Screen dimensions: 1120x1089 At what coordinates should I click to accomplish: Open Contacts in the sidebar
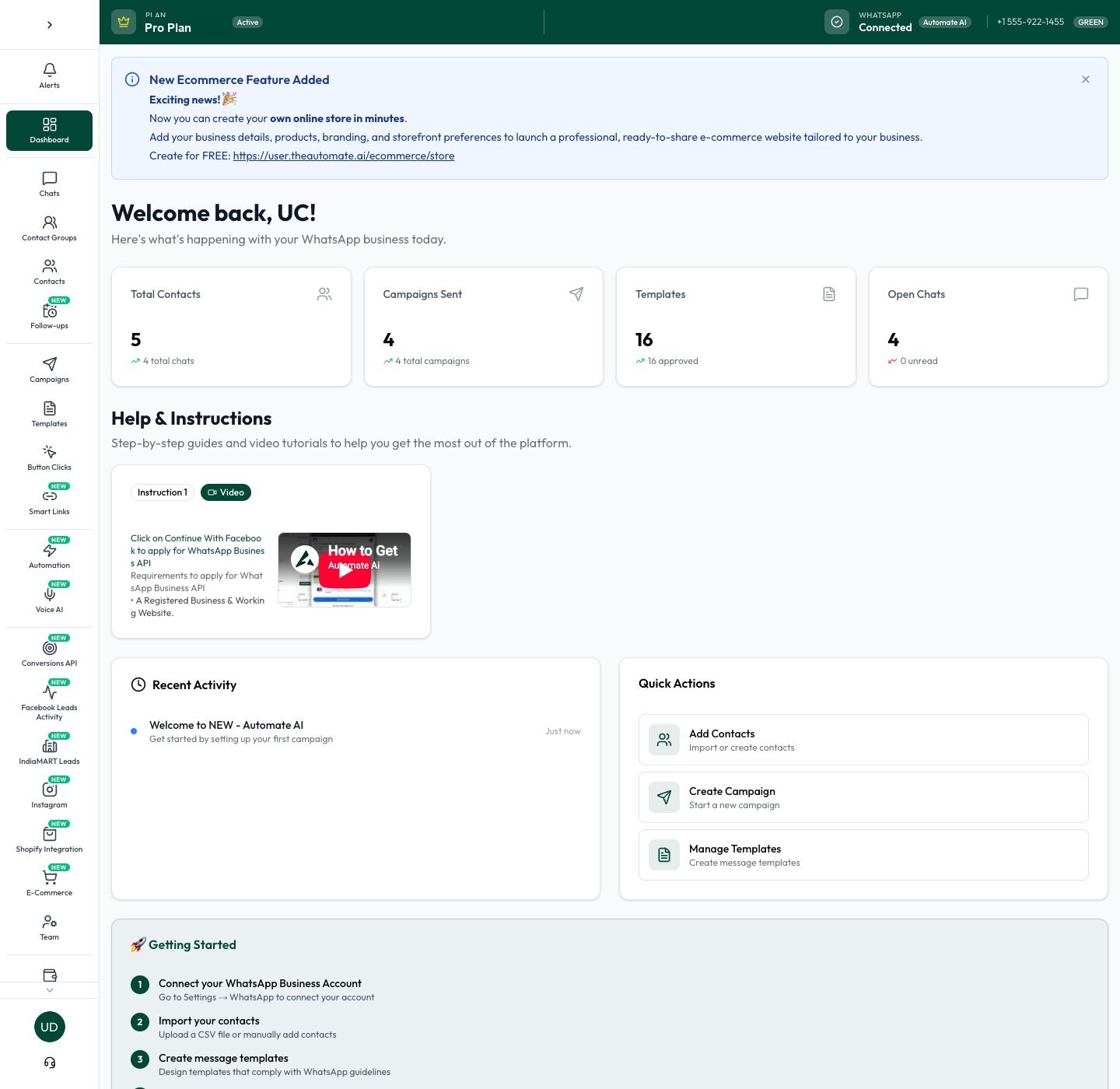click(50, 272)
